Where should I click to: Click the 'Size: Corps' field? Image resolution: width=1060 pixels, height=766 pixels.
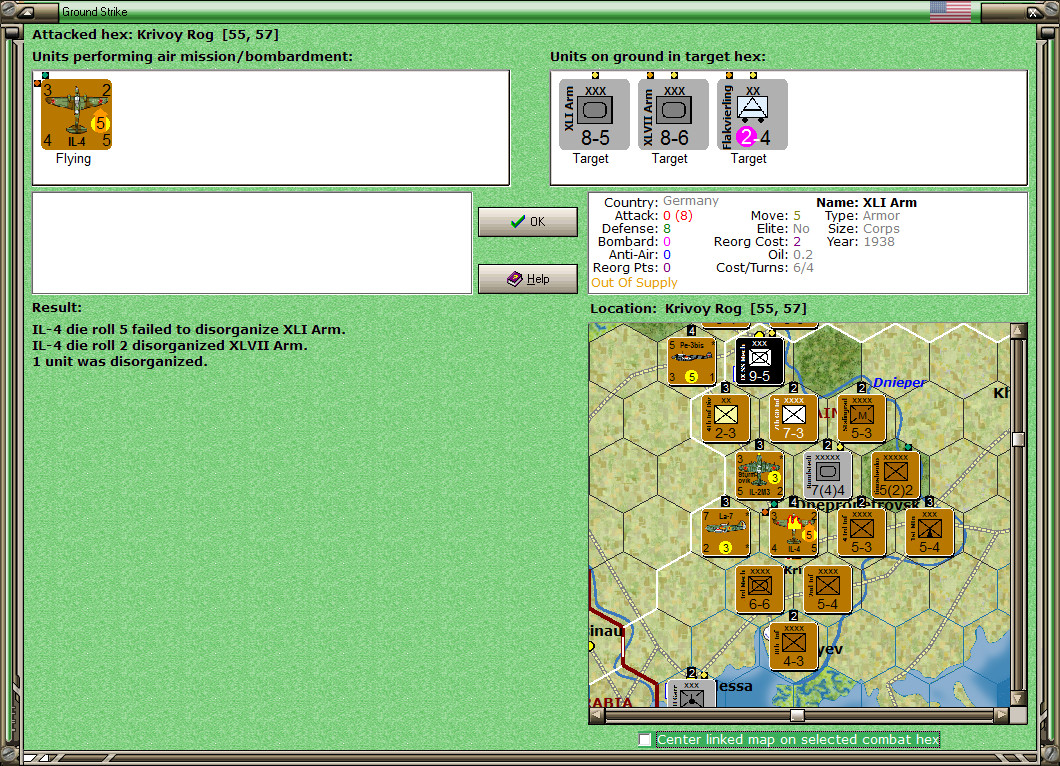[864, 229]
